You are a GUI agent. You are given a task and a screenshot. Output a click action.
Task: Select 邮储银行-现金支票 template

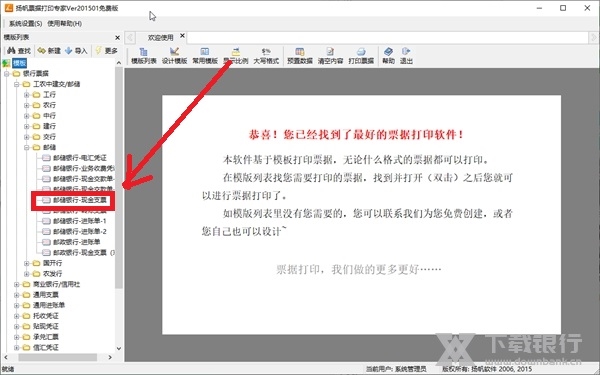coord(80,200)
